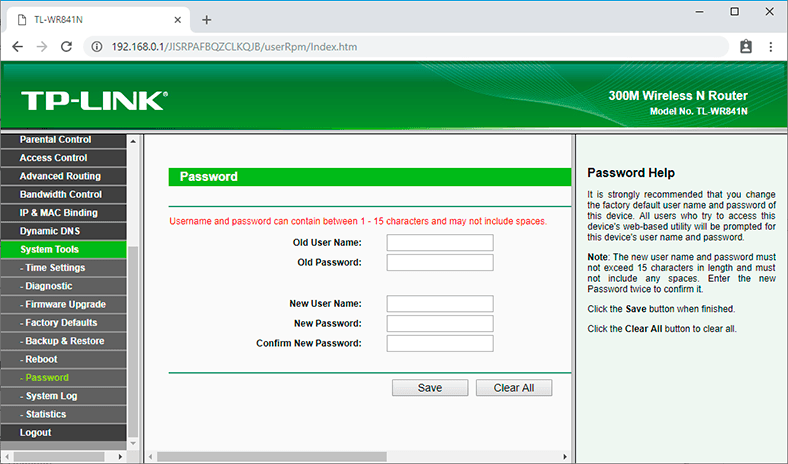Click the 300M Wireless N Router text

coord(678,96)
